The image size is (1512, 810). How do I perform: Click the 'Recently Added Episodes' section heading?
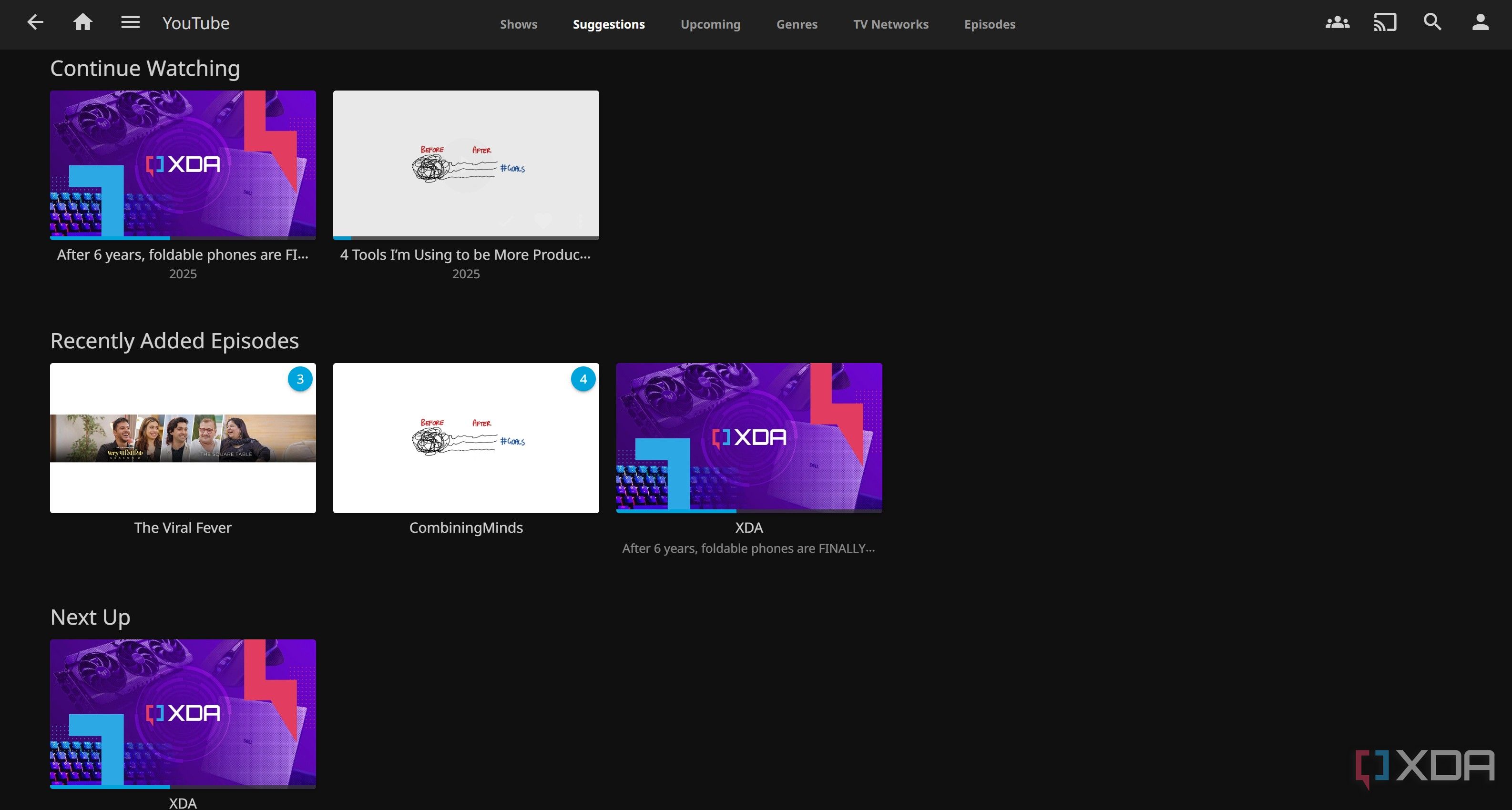click(174, 341)
